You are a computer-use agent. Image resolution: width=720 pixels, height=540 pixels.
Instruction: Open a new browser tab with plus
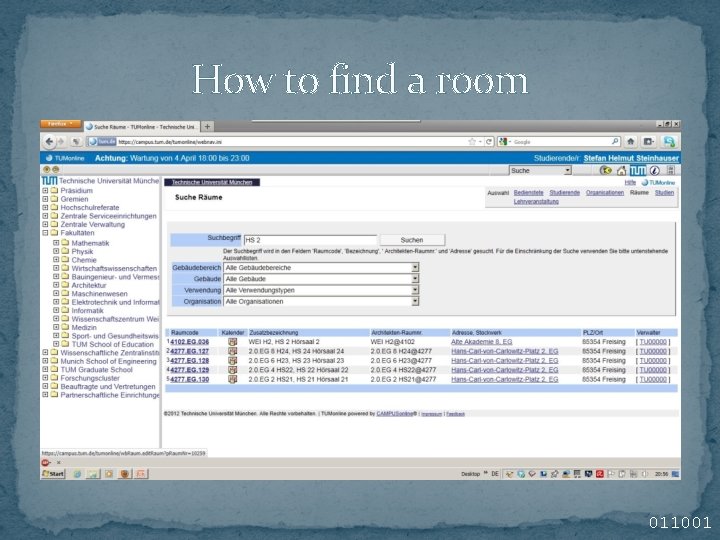208,126
